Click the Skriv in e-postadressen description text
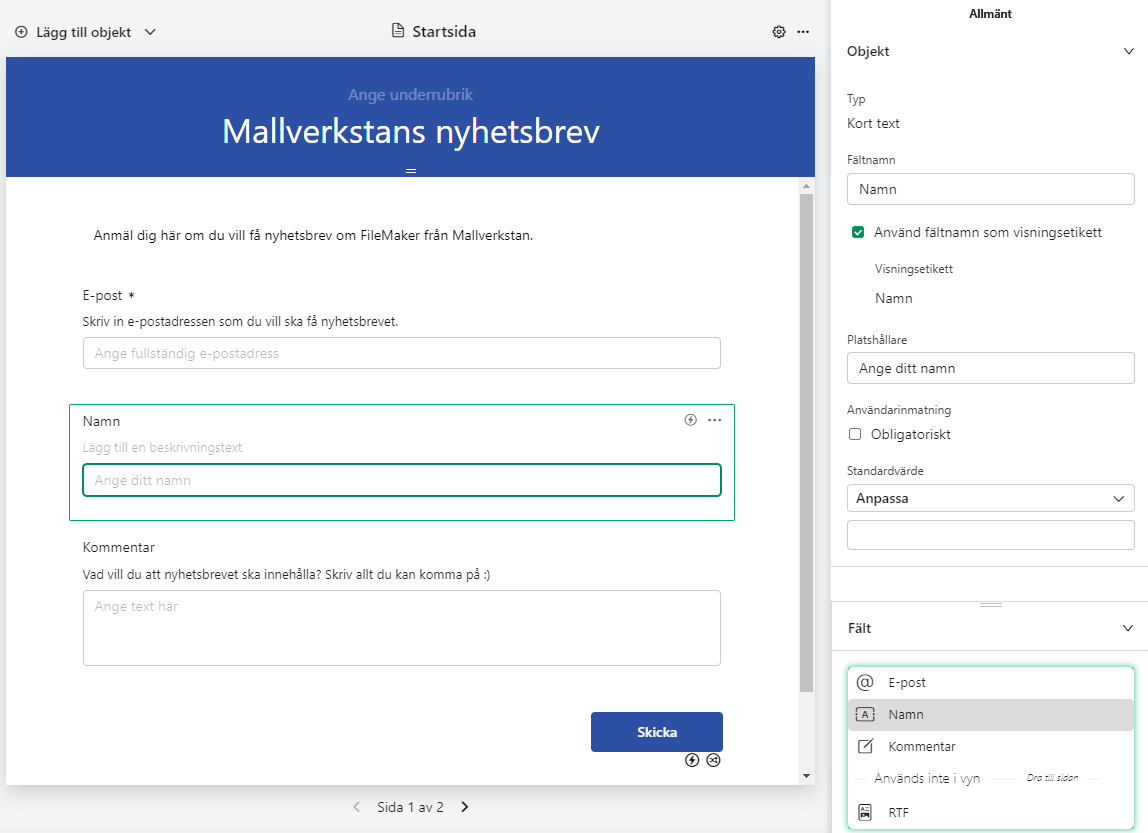1148x833 pixels. pos(240,321)
